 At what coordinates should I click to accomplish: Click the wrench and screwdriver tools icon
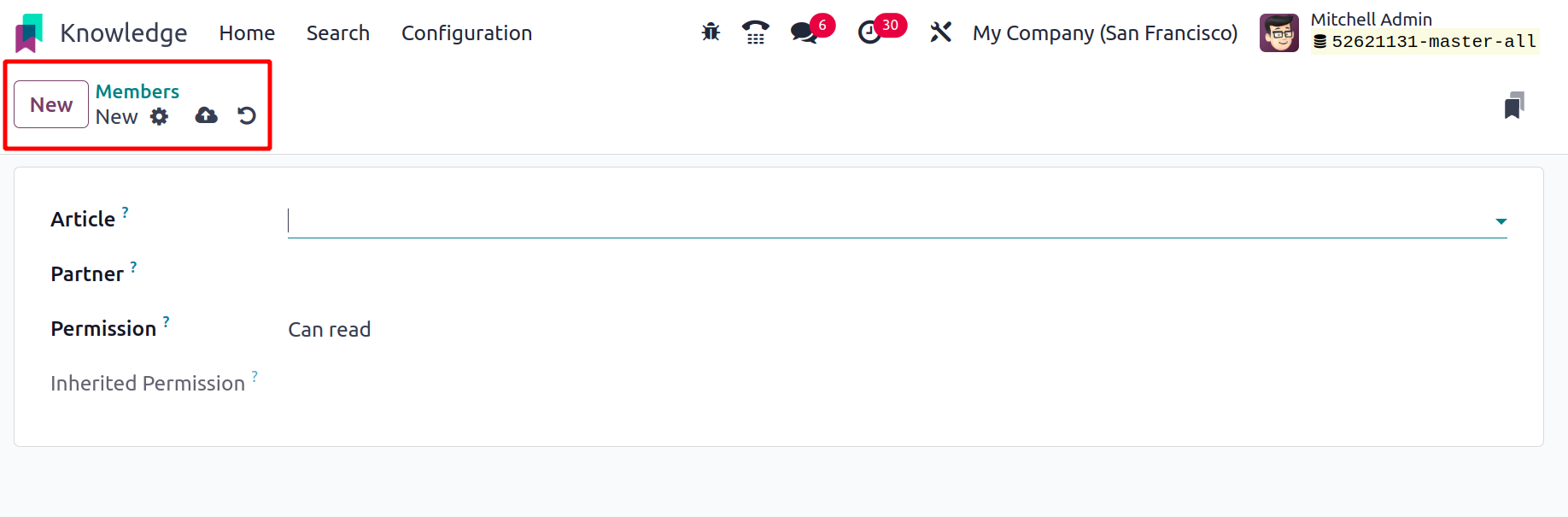coord(940,32)
